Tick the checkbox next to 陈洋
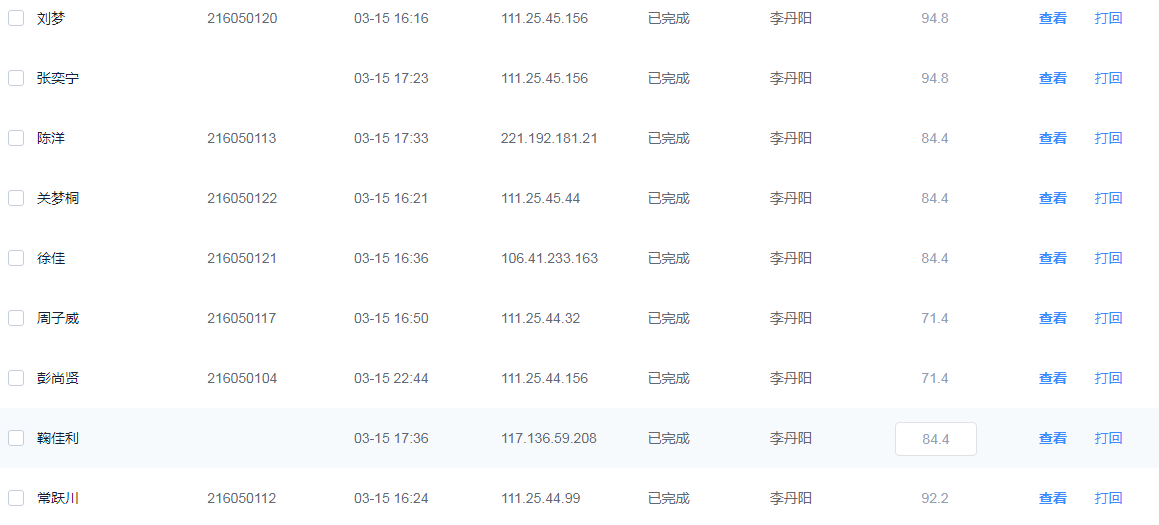 click(x=16, y=138)
